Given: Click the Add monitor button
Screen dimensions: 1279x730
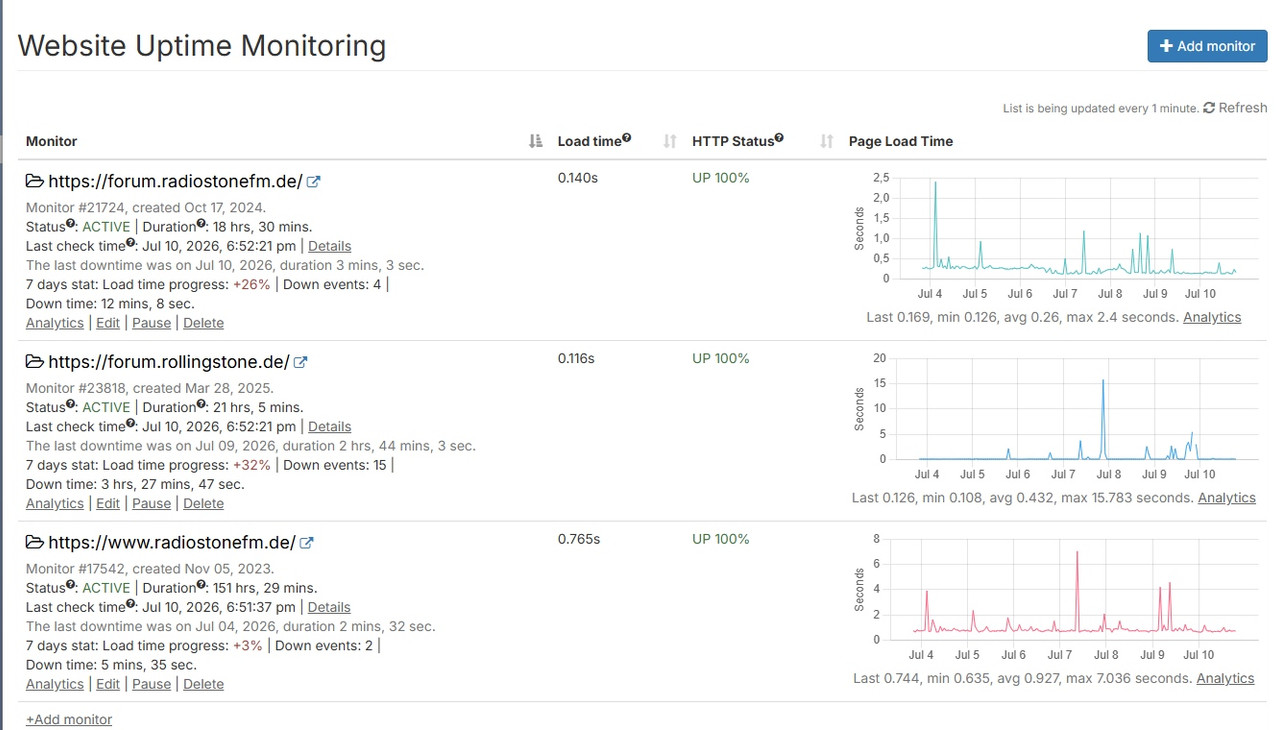Looking at the screenshot, I should point(1207,46).
